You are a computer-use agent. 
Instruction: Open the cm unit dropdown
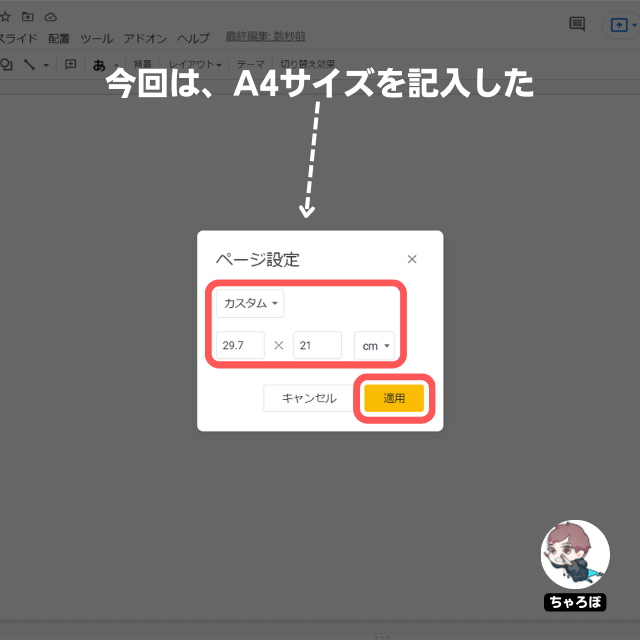pyautogui.click(x=374, y=346)
